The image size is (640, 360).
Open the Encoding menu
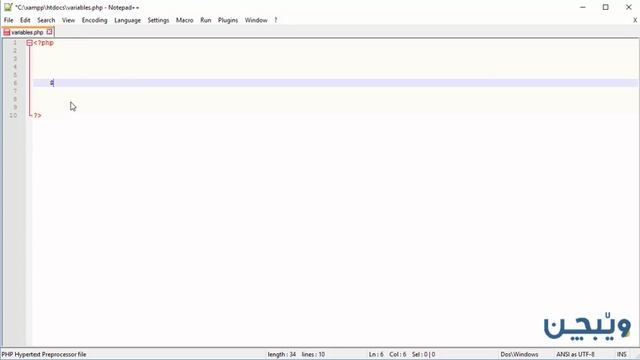(x=94, y=20)
